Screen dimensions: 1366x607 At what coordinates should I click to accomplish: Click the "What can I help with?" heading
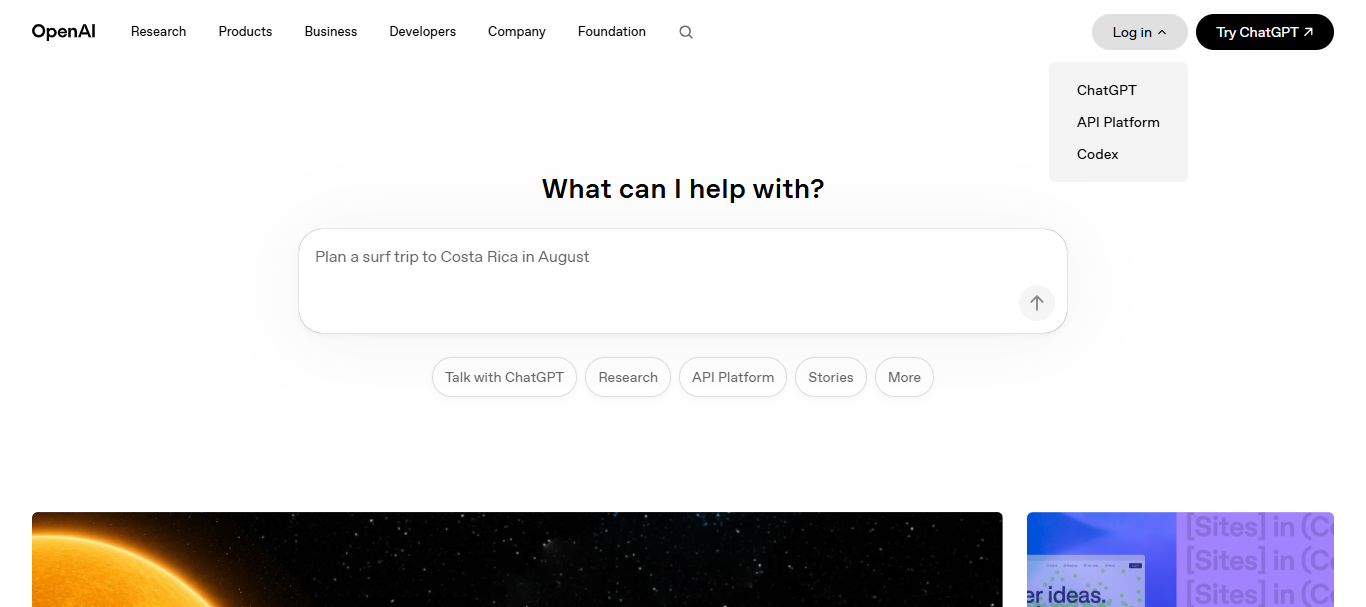pos(683,188)
